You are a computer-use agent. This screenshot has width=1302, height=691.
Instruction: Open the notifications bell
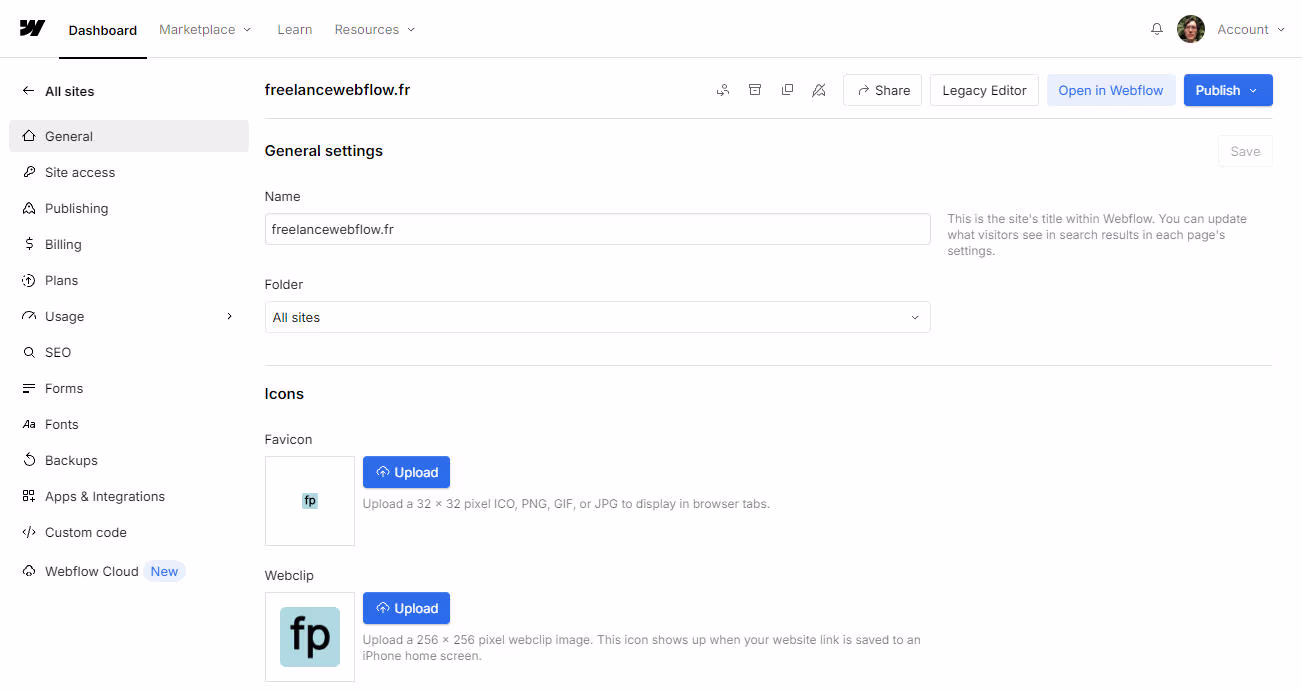click(1157, 29)
